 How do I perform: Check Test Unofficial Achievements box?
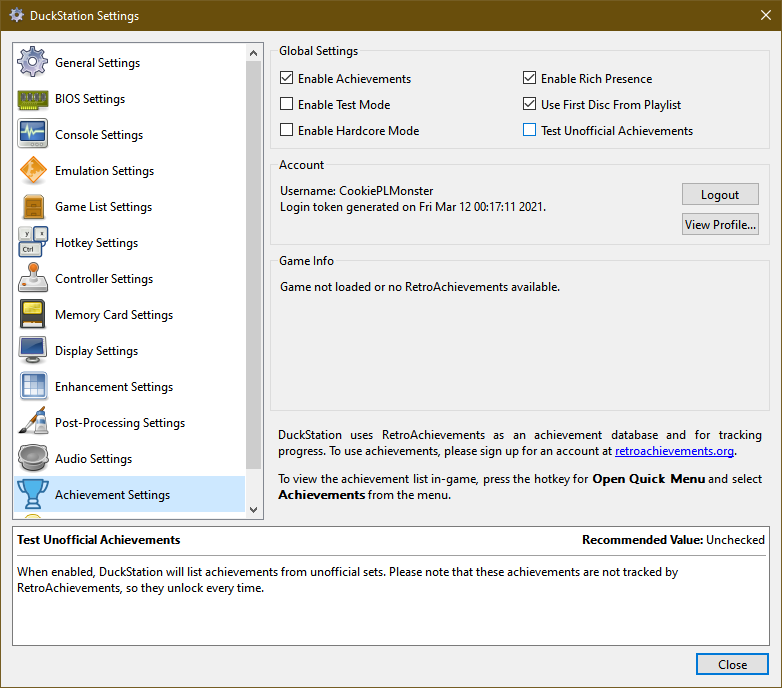tap(529, 130)
